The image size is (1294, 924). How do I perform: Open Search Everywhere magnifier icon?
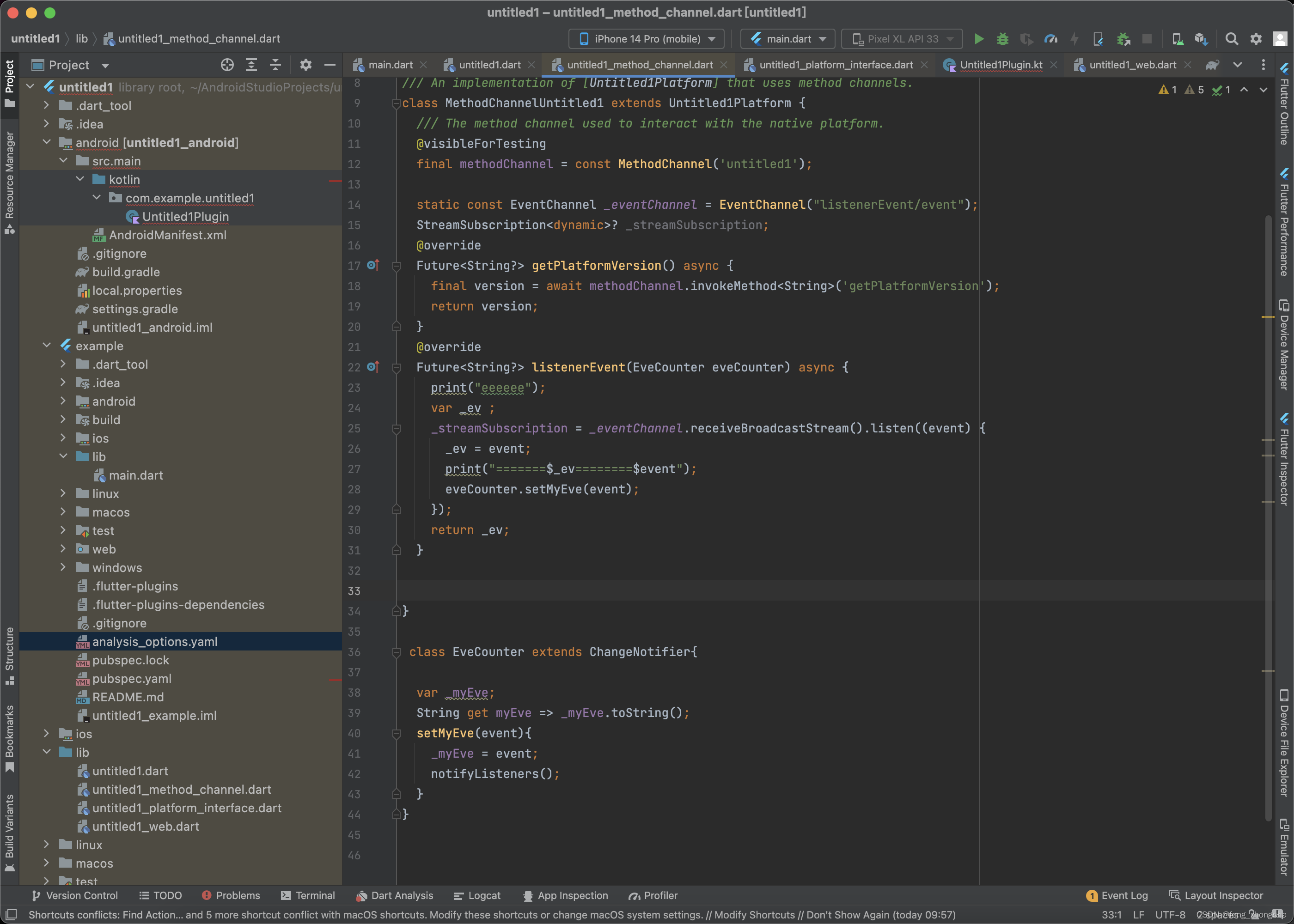[x=1232, y=39]
